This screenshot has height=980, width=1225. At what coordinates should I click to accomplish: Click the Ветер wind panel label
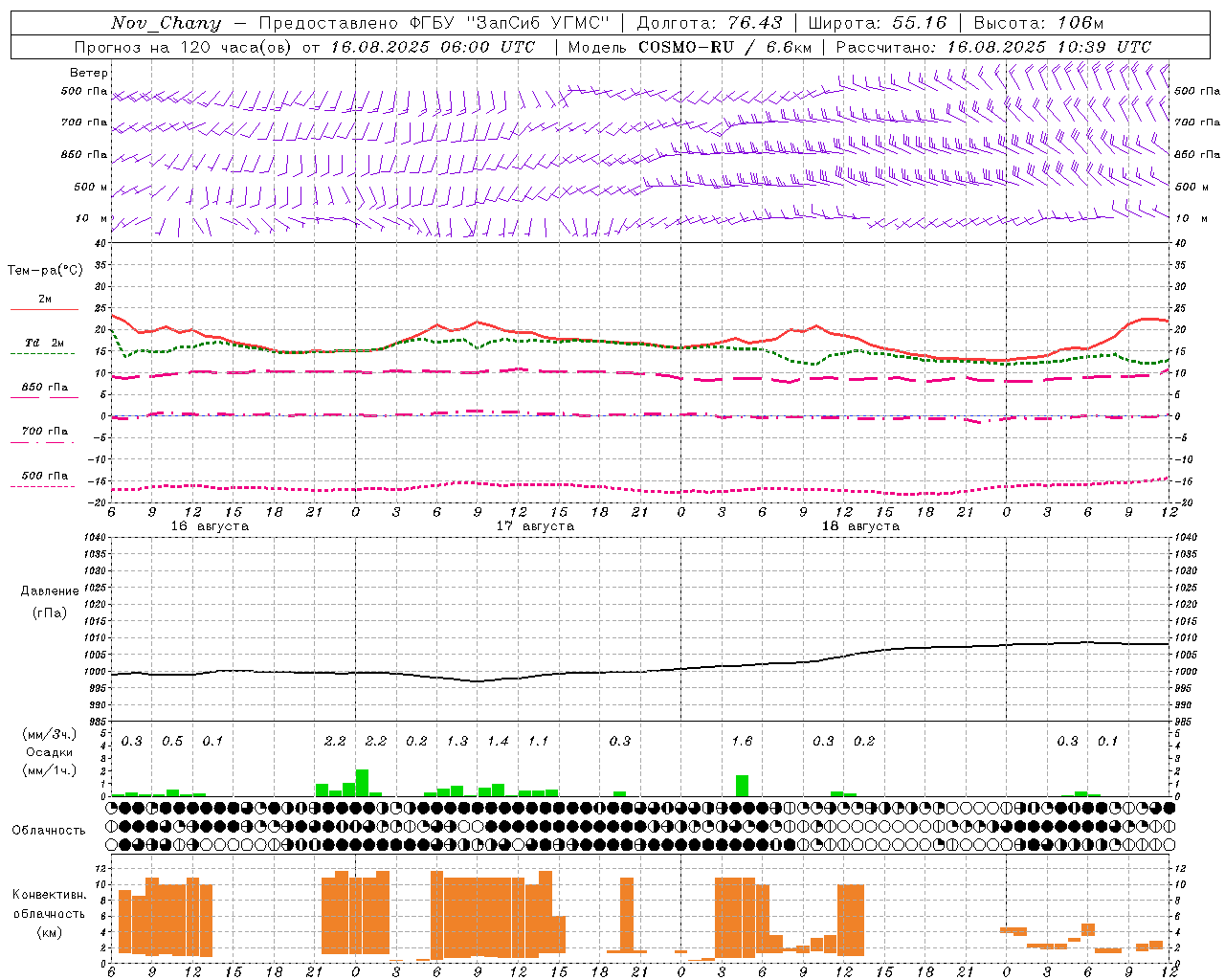(x=89, y=73)
